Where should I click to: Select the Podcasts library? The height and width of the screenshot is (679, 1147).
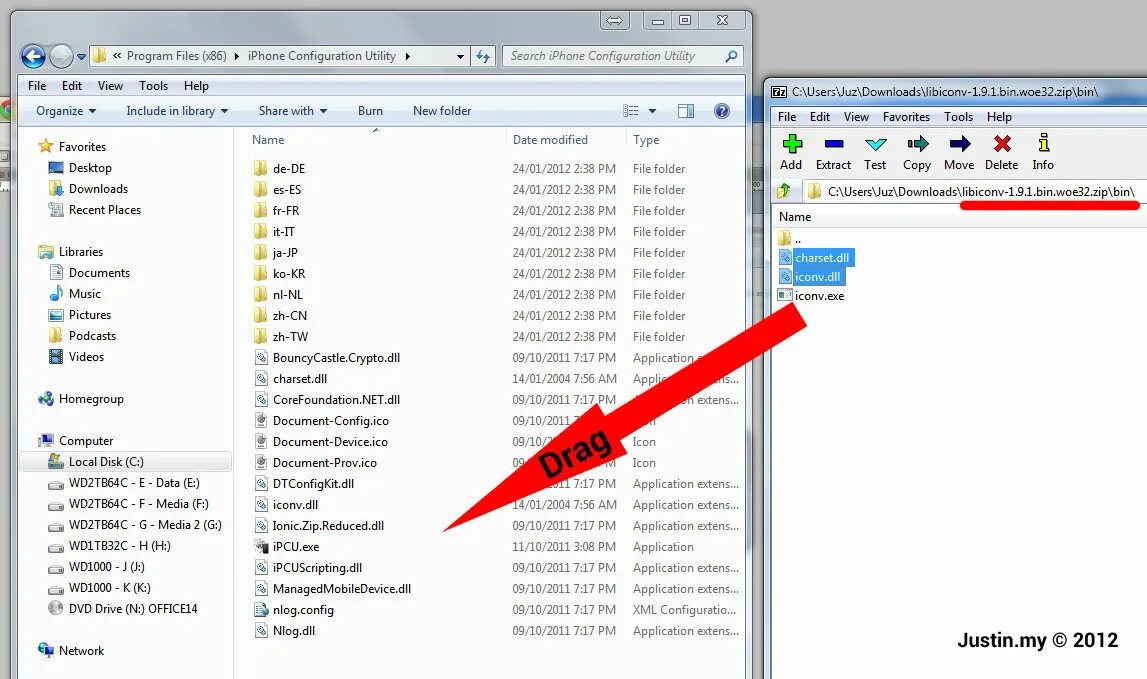click(92, 335)
